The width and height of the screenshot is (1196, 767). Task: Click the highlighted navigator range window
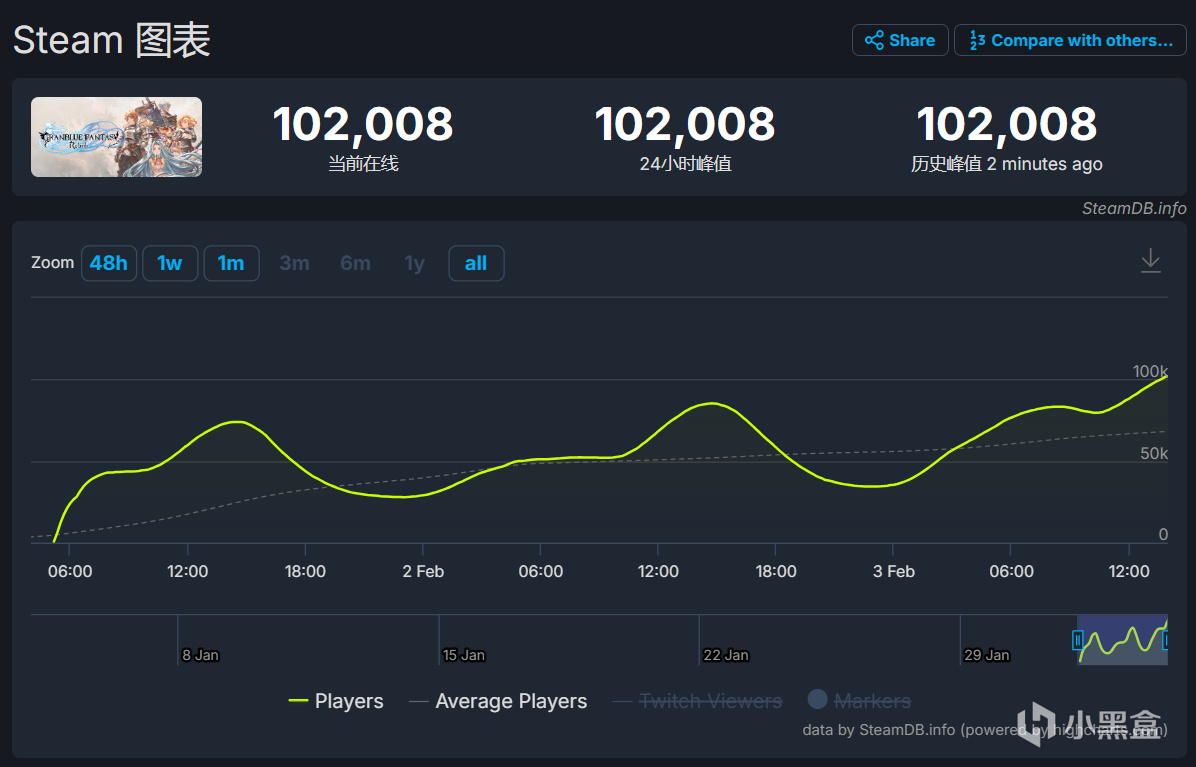click(1122, 640)
